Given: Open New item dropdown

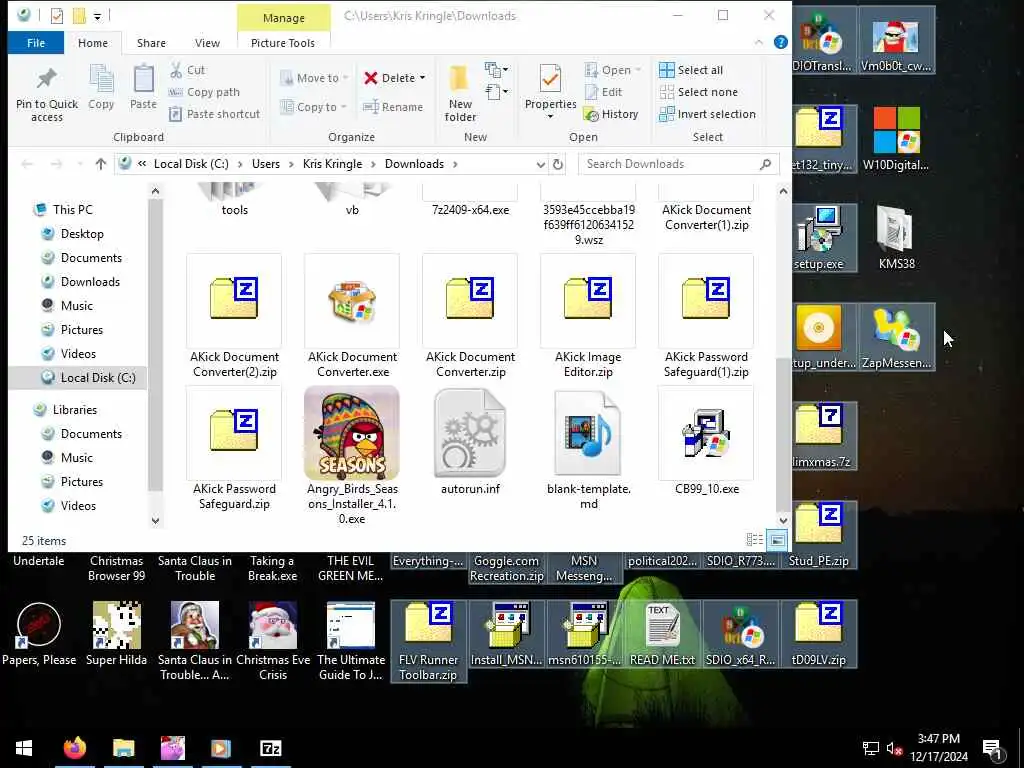Looking at the screenshot, I should (496, 69).
